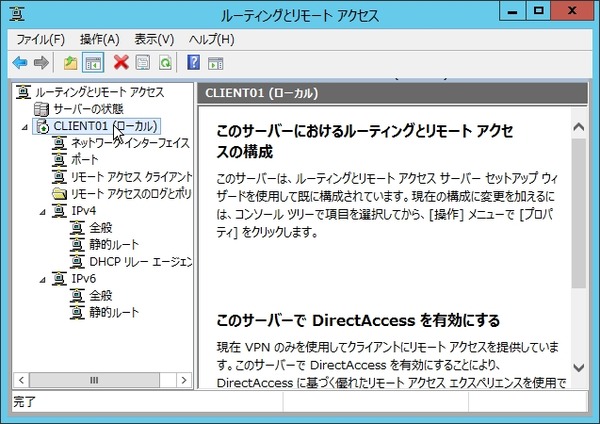600x424 pixels.
Task: Click the ポート node icon
Action: tap(59, 160)
